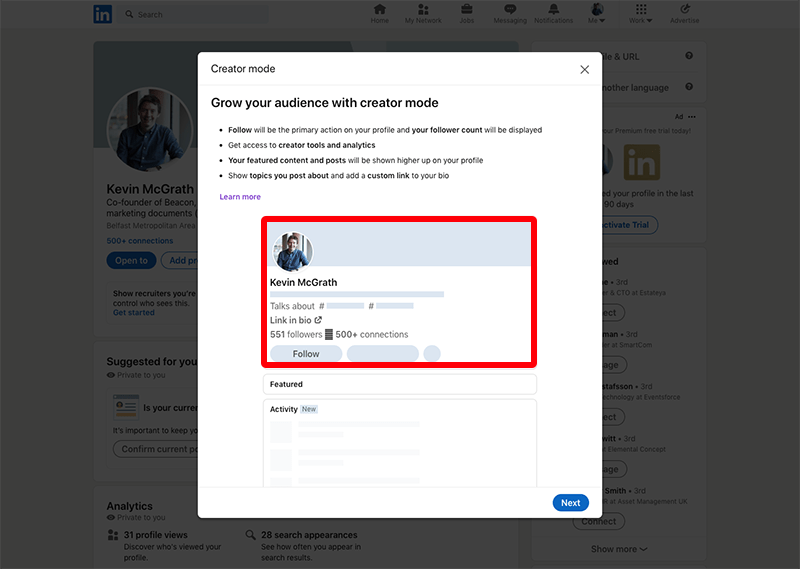Screen dimensions: 800x569
Task: Click the Follow button in preview
Action: (306, 354)
